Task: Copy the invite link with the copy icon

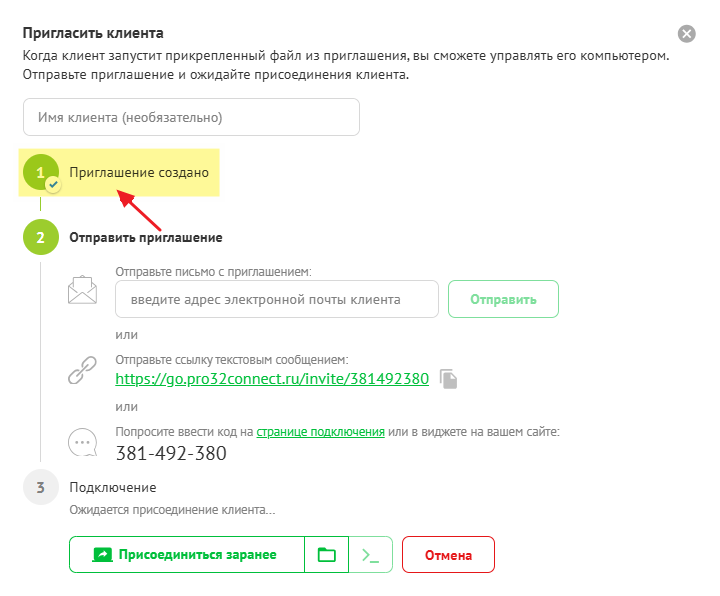Action: click(x=450, y=380)
